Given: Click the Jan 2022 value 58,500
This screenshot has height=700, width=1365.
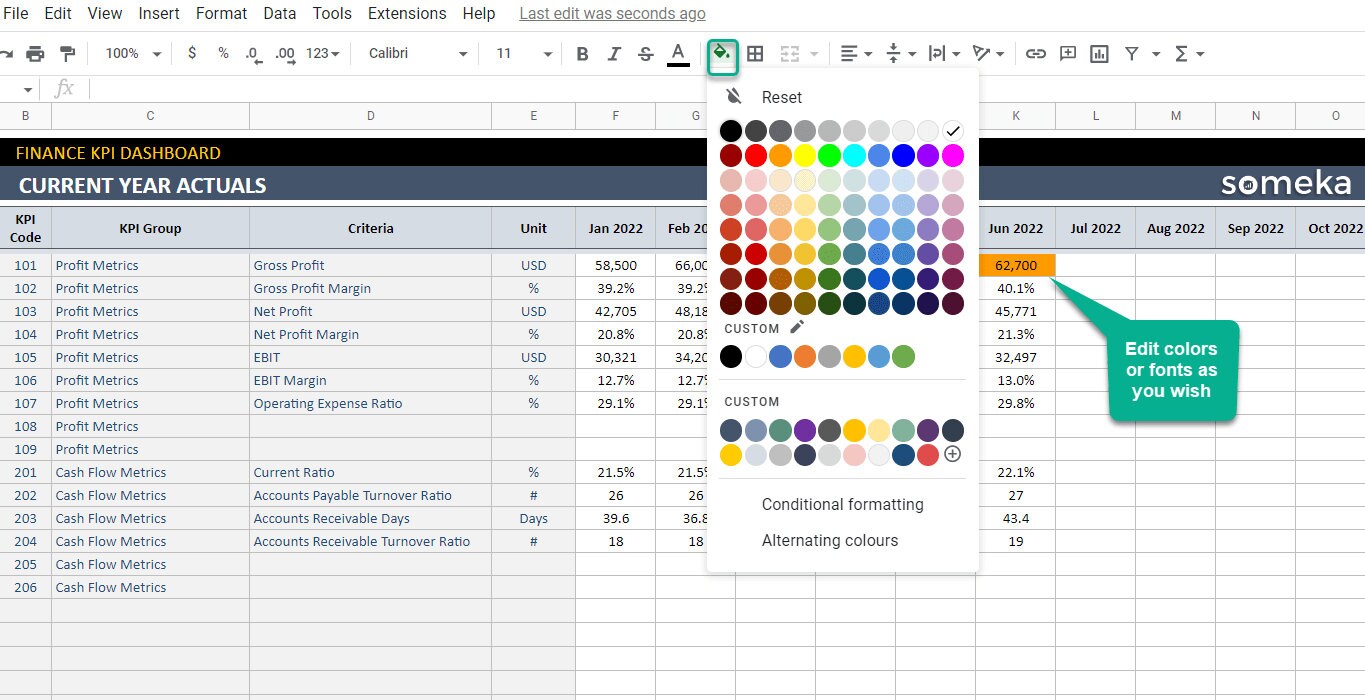Looking at the screenshot, I should [x=615, y=266].
